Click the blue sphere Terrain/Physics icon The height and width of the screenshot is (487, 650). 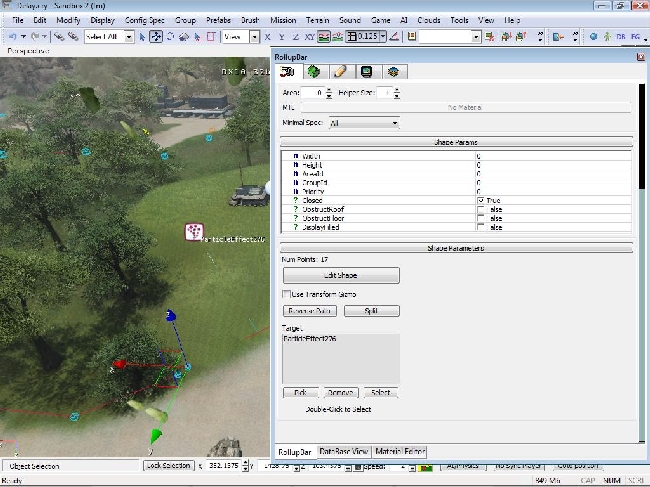pyautogui.click(x=593, y=37)
